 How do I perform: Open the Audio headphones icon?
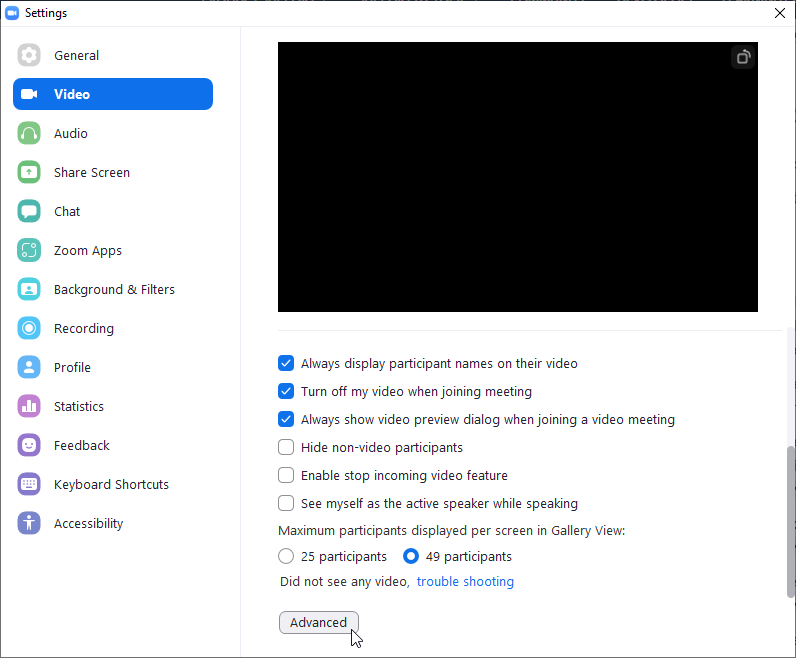pyautogui.click(x=29, y=133)
